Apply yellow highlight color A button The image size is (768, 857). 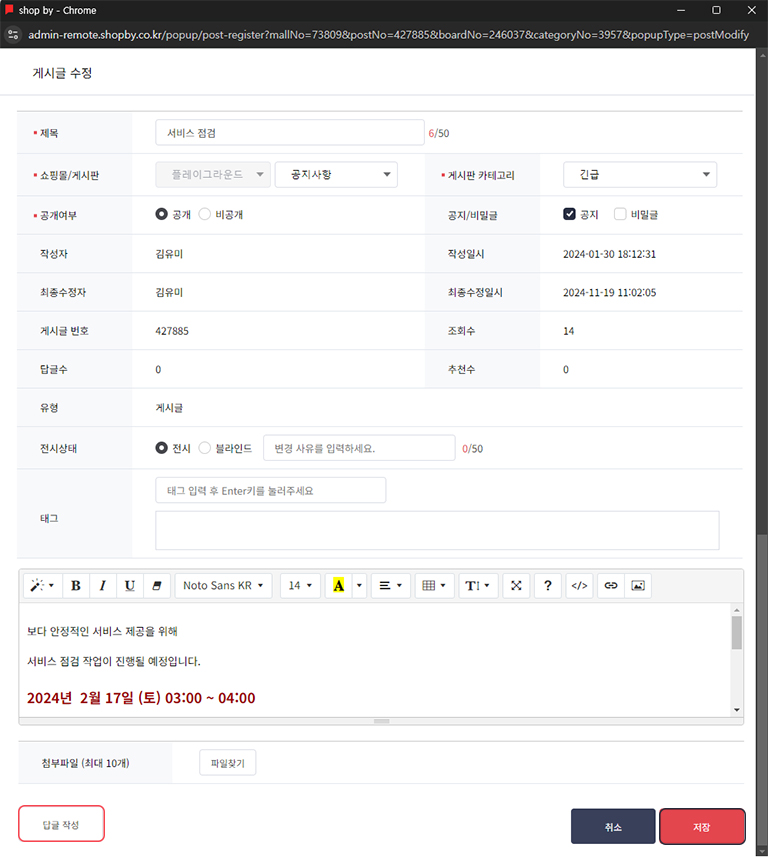[x=338, y=586]
